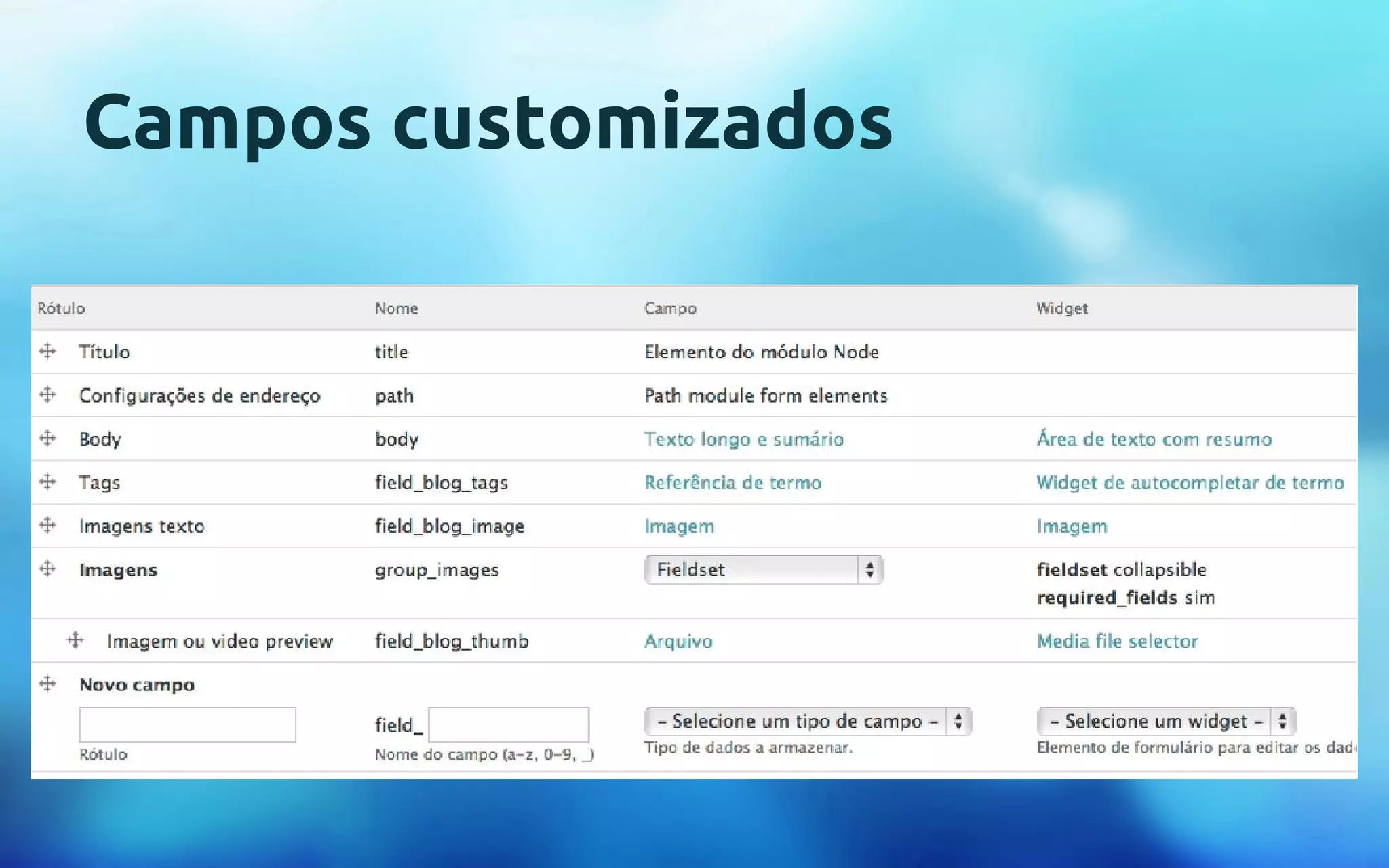The width and height of the screenshot is (1389, 868).
Task: Grab the drag handle for Novo campo row
Action: [47, 684]
